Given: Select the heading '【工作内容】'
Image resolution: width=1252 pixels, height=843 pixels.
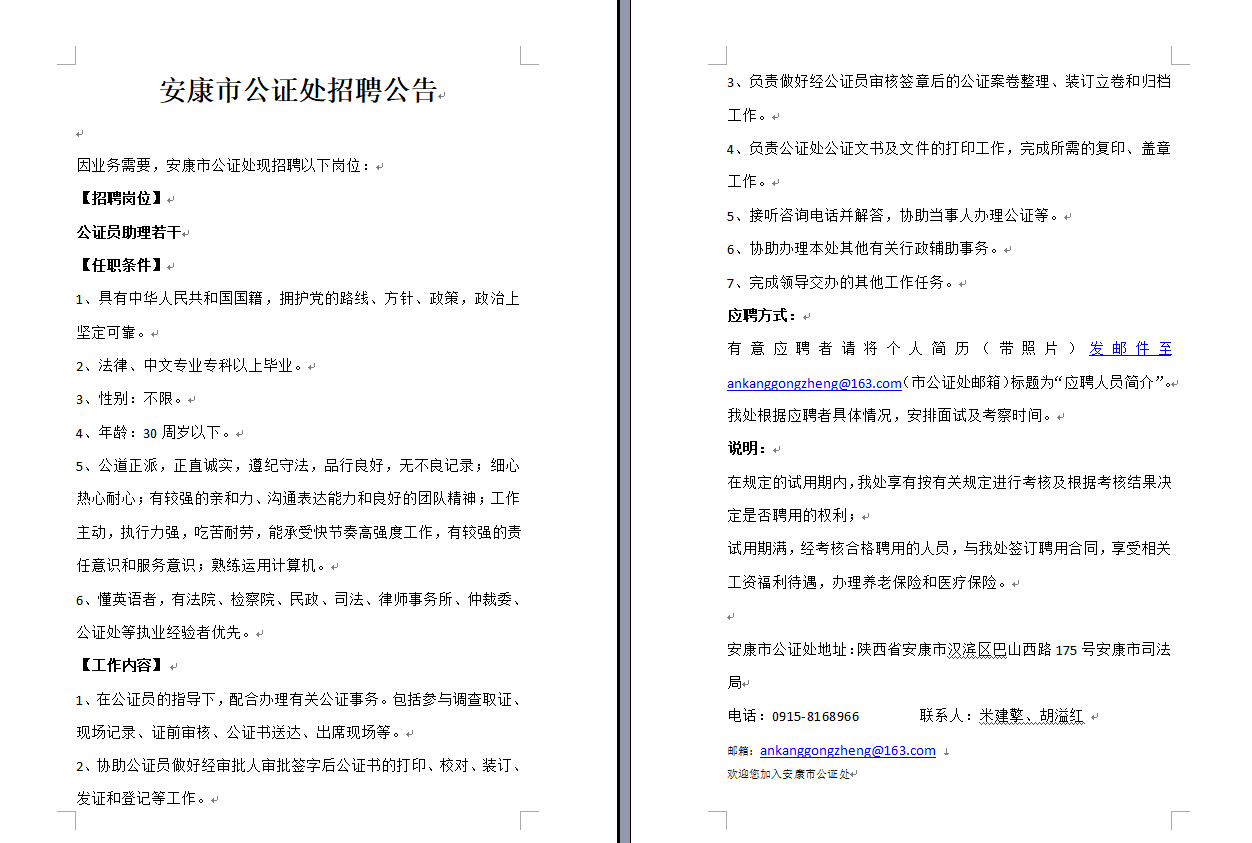Looking at the screenshot, I should [121, 665].
